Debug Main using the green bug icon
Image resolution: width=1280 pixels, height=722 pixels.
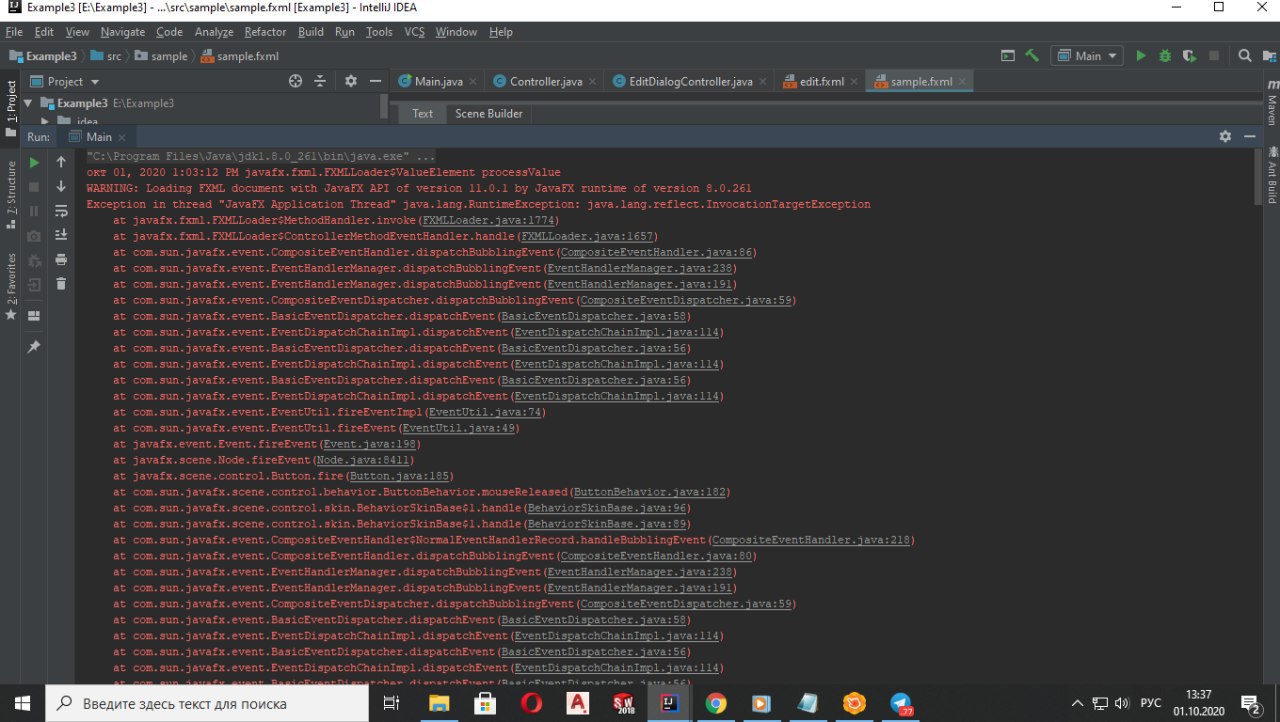click(x=1165, y=56)
